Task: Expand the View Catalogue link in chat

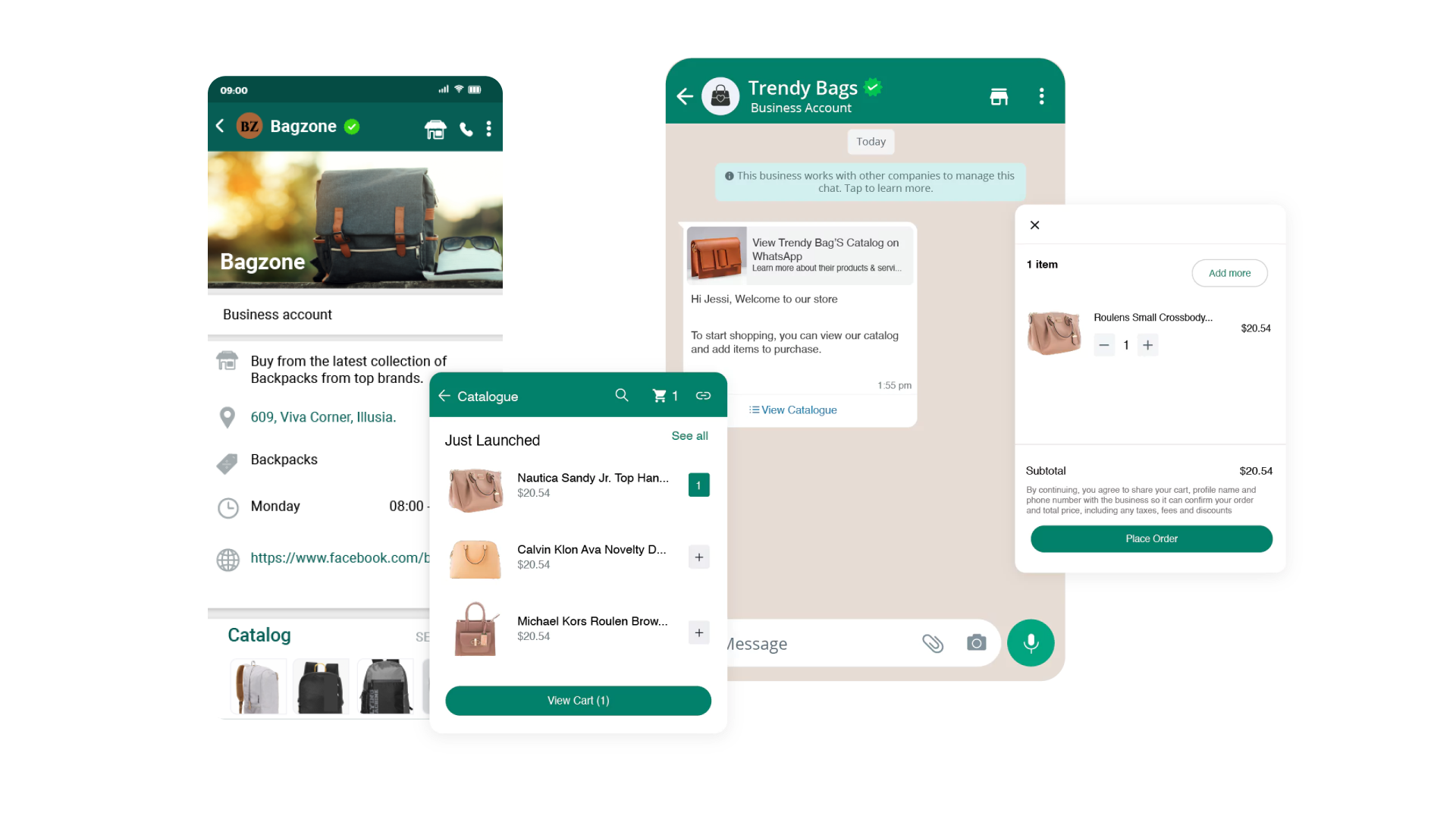Action: pos(793,410)
